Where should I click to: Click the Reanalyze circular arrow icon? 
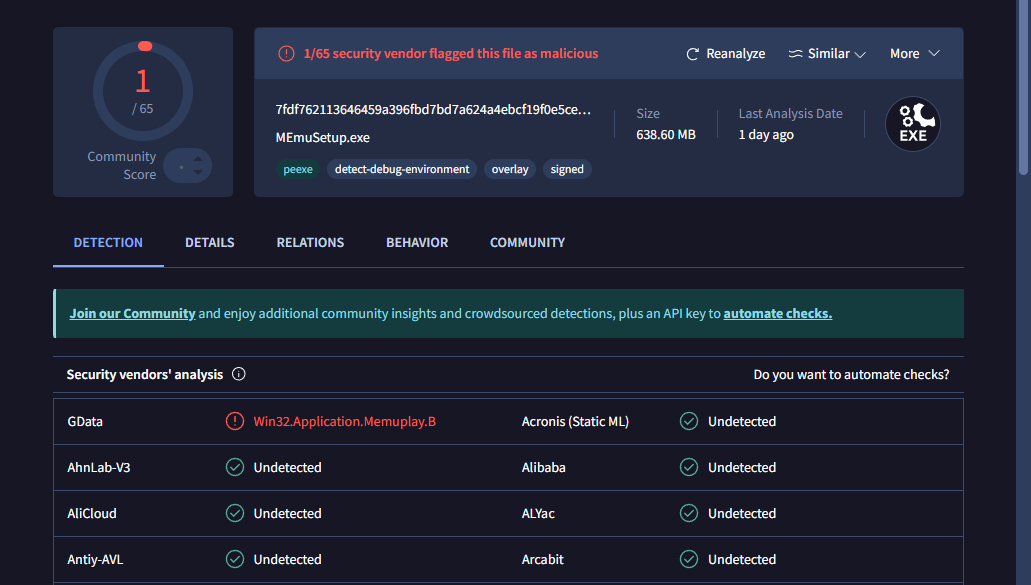coord(692,54)
